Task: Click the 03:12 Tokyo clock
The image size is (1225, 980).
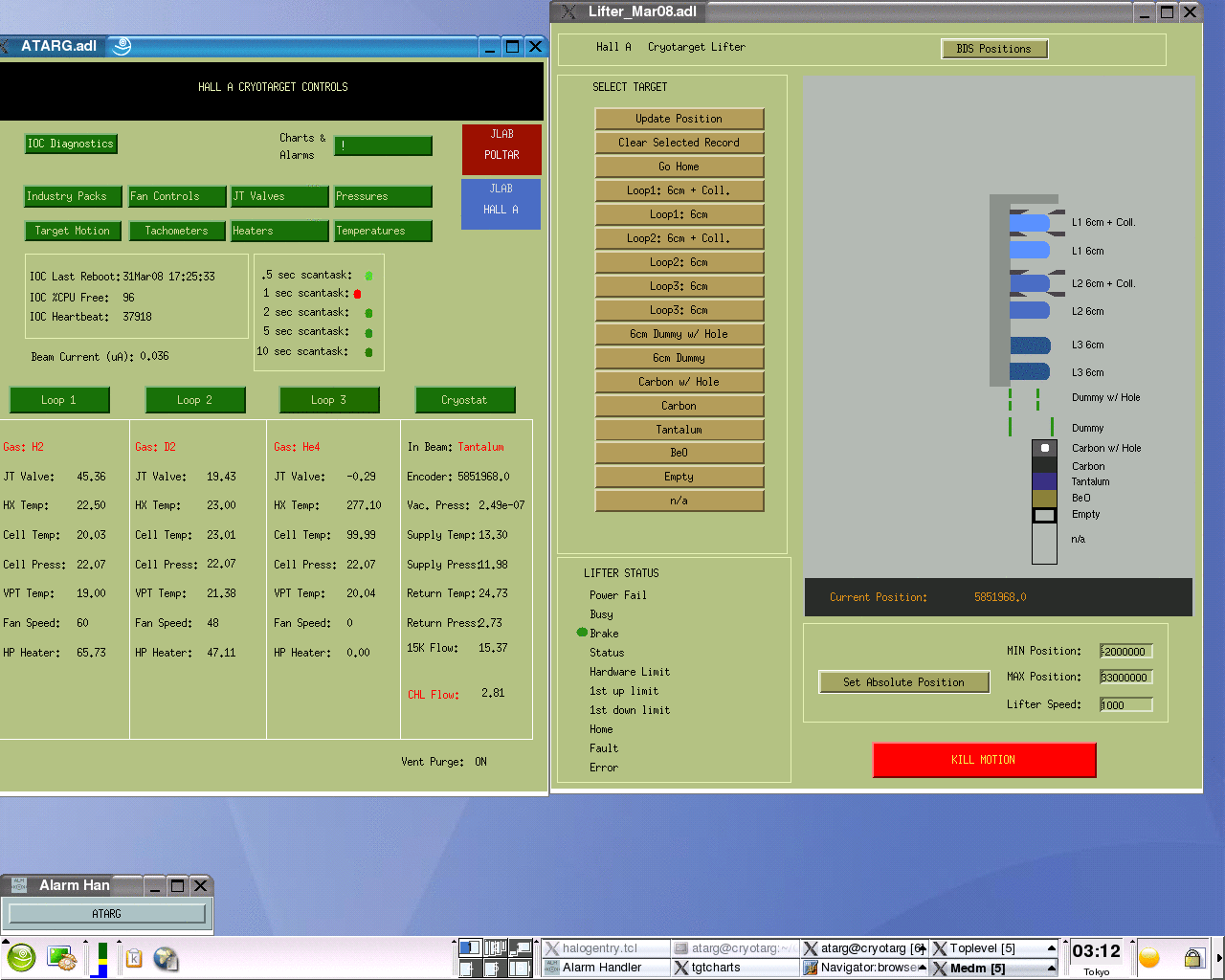Action: pos(1097,957)
